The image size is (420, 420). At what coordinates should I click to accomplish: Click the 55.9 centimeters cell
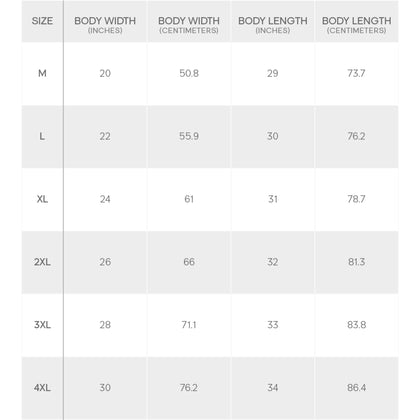pyautogui.click(x=189, y=136)
